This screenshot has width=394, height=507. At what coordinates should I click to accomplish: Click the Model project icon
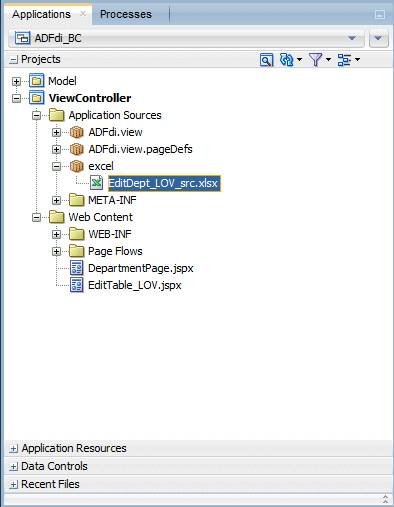coord(36,81)
